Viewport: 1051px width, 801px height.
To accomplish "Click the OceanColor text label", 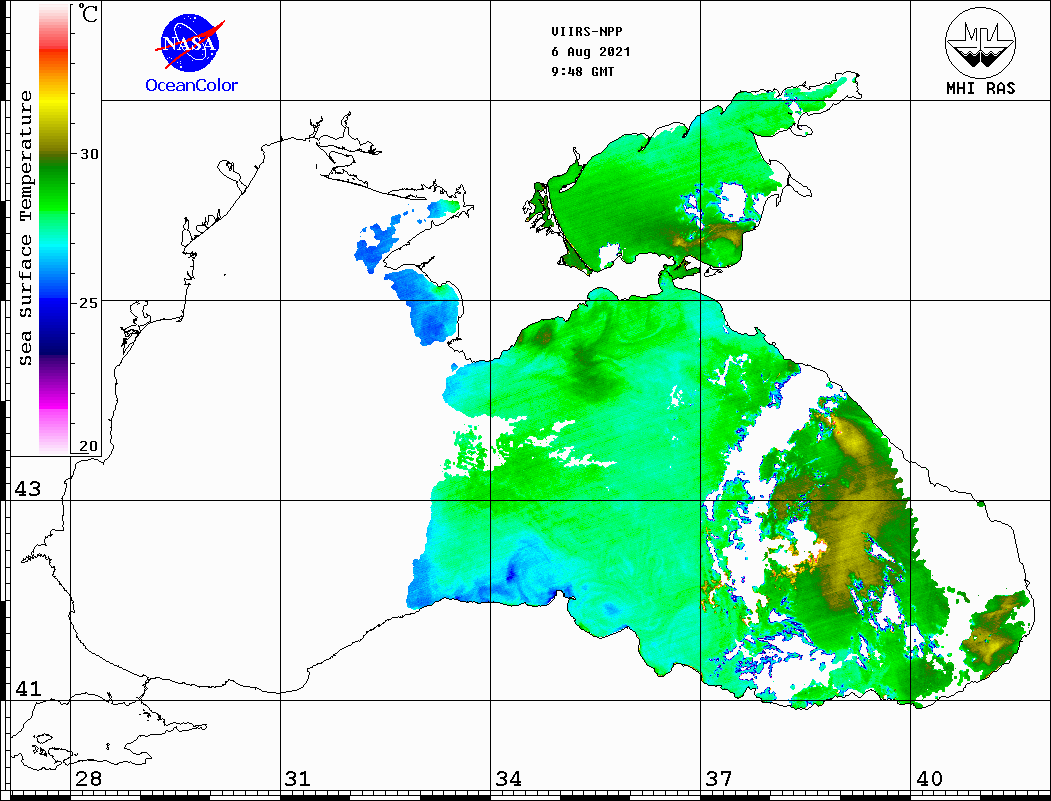I will (x=192, y=85).
